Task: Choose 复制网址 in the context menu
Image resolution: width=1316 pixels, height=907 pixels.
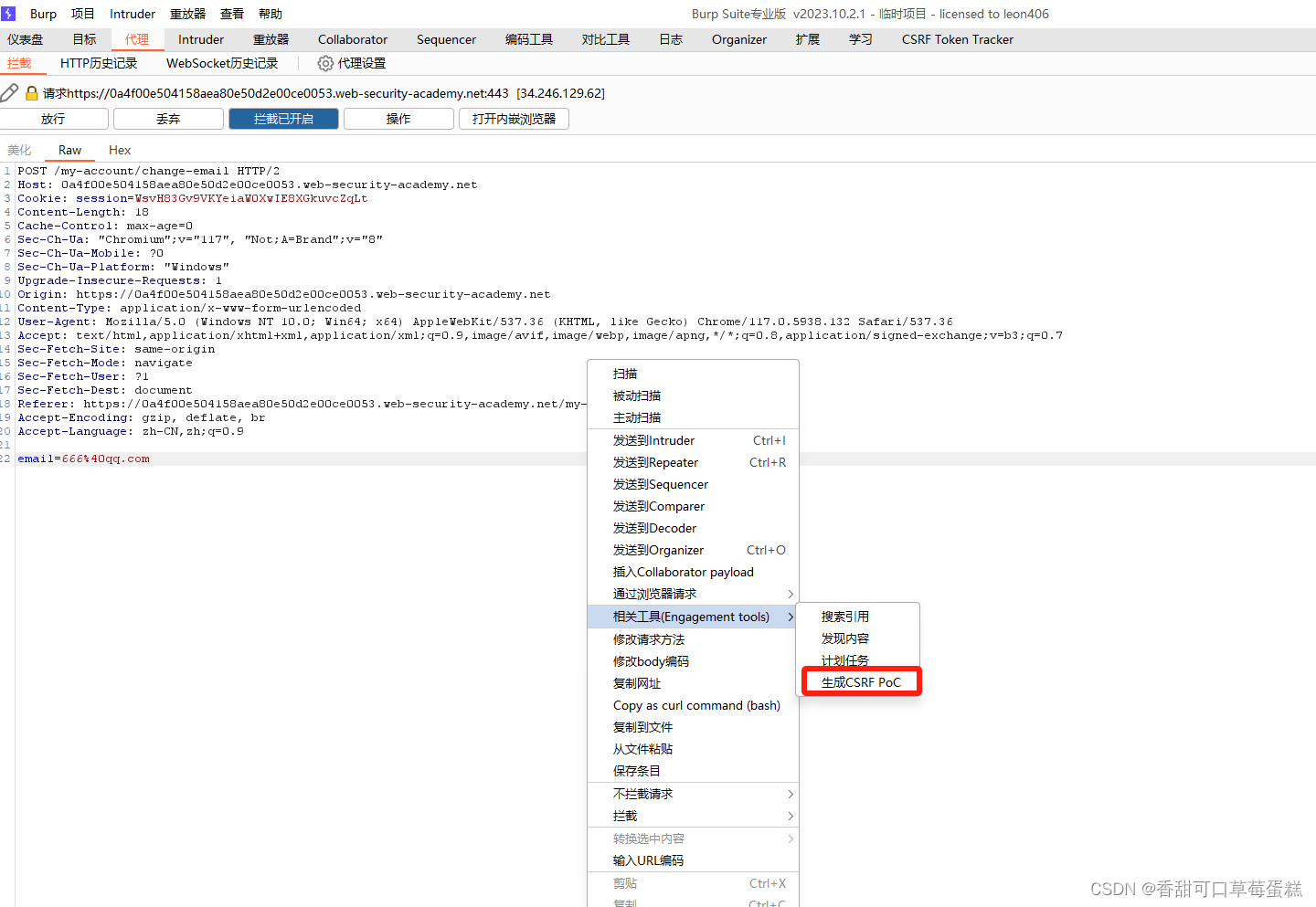Action: pos(693,683)
